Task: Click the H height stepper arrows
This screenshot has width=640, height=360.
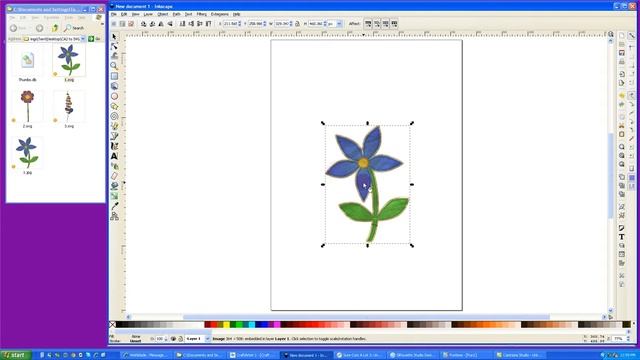Action: coord(325,24)
